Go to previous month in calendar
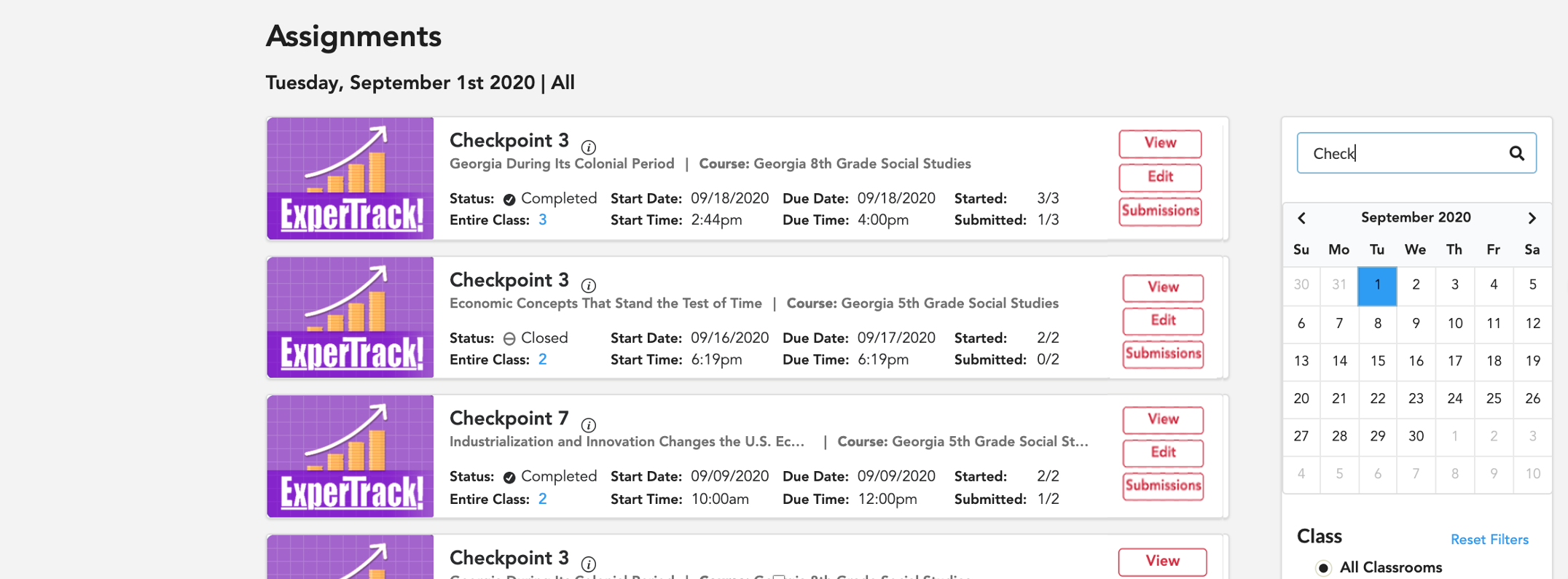The height and width of the screenshot is (579, 1568). tap(1301, 218)
